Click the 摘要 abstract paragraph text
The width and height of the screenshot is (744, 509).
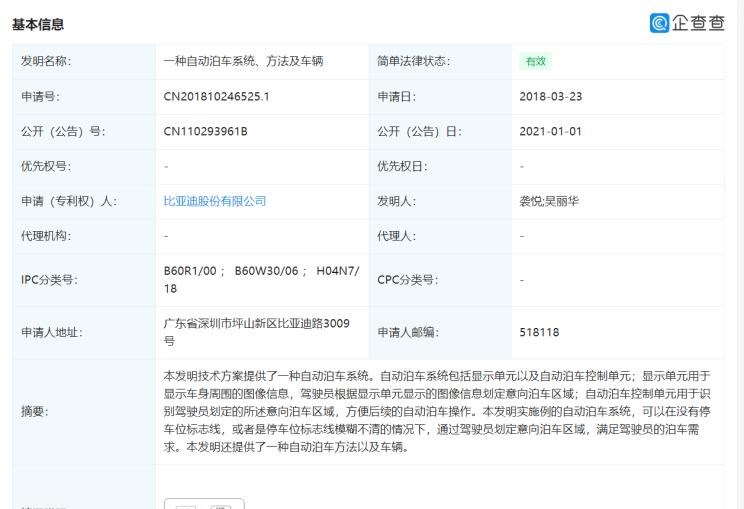click(x=437, y=411)
